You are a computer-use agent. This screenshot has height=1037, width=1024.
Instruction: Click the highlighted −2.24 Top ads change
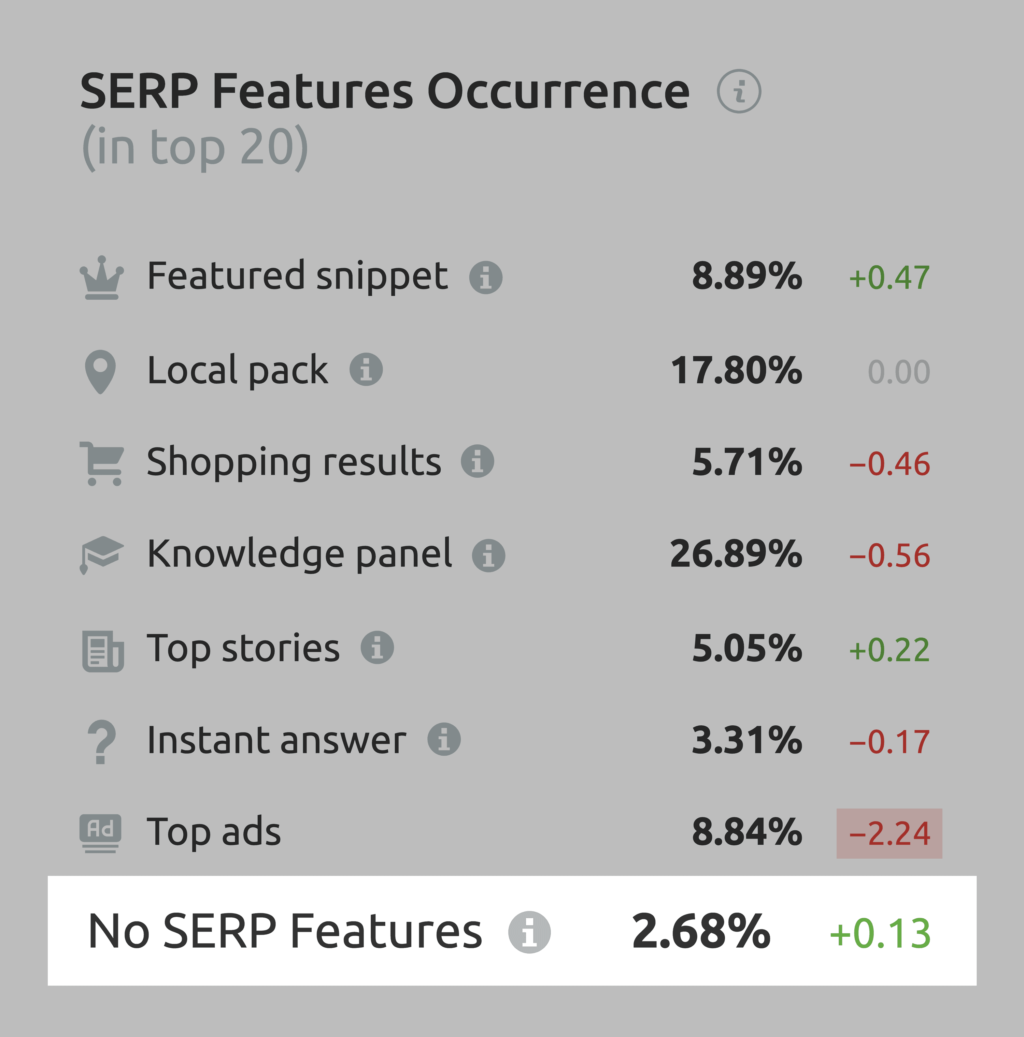coord(890,834)
